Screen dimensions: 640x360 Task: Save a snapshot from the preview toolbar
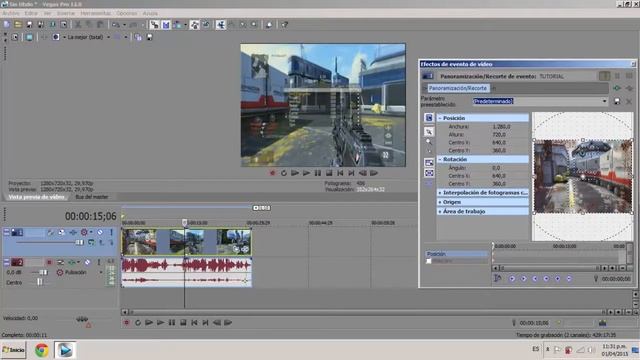pyautogui.click(x=149, y=37)
